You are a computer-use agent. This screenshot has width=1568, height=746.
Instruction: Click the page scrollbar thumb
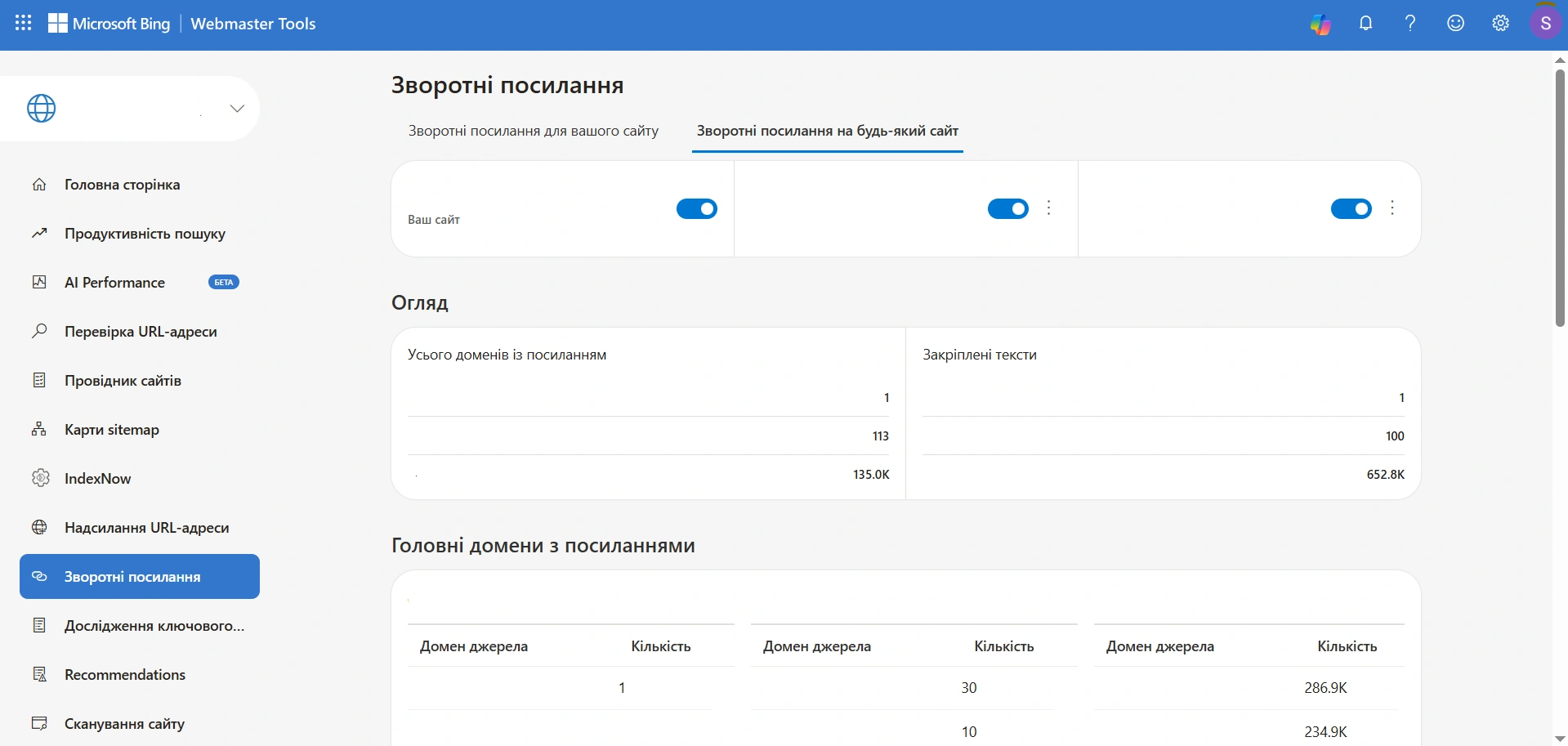(1560, 198)
